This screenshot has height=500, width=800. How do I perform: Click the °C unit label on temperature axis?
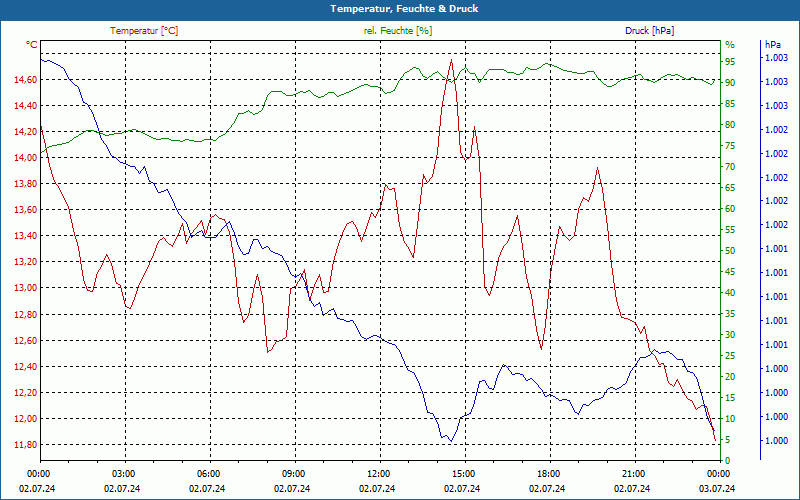pos(32,45)
